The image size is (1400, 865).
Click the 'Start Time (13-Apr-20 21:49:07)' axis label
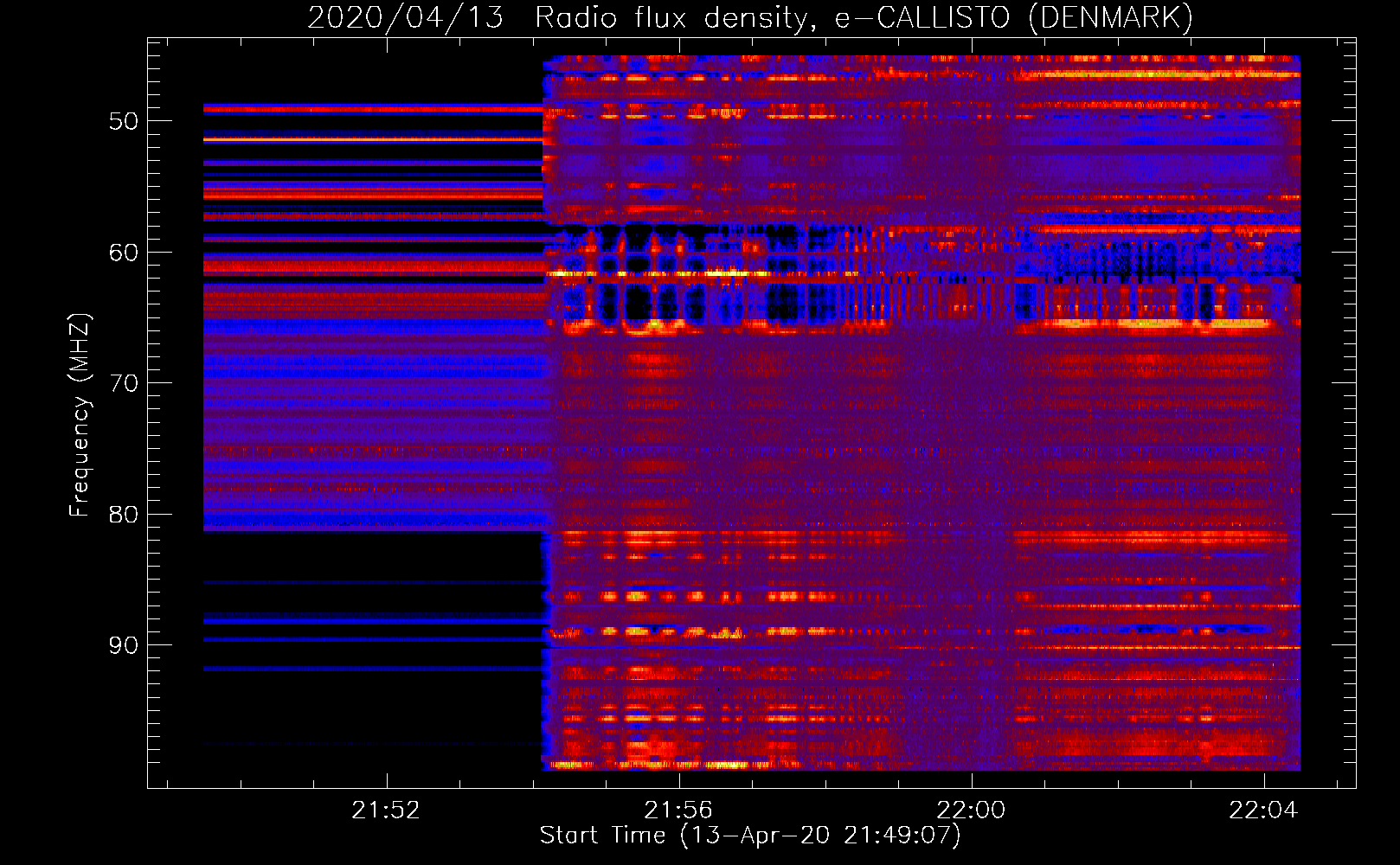tap(750, 836)
